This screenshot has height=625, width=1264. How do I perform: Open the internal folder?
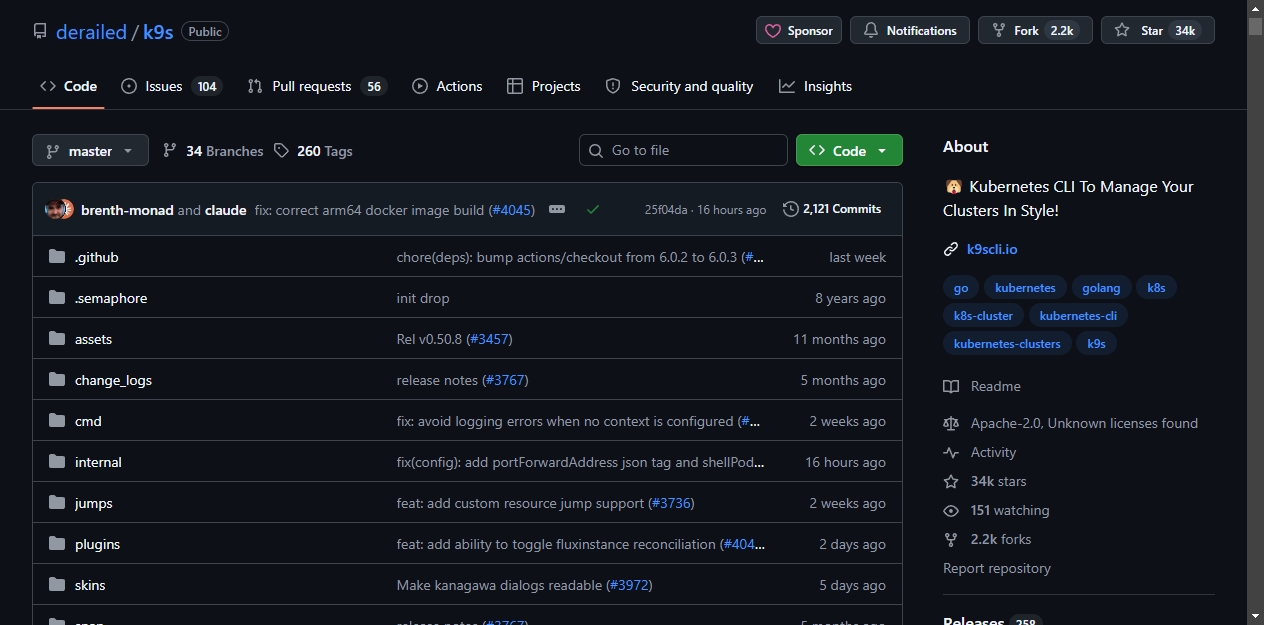point(98,462)
